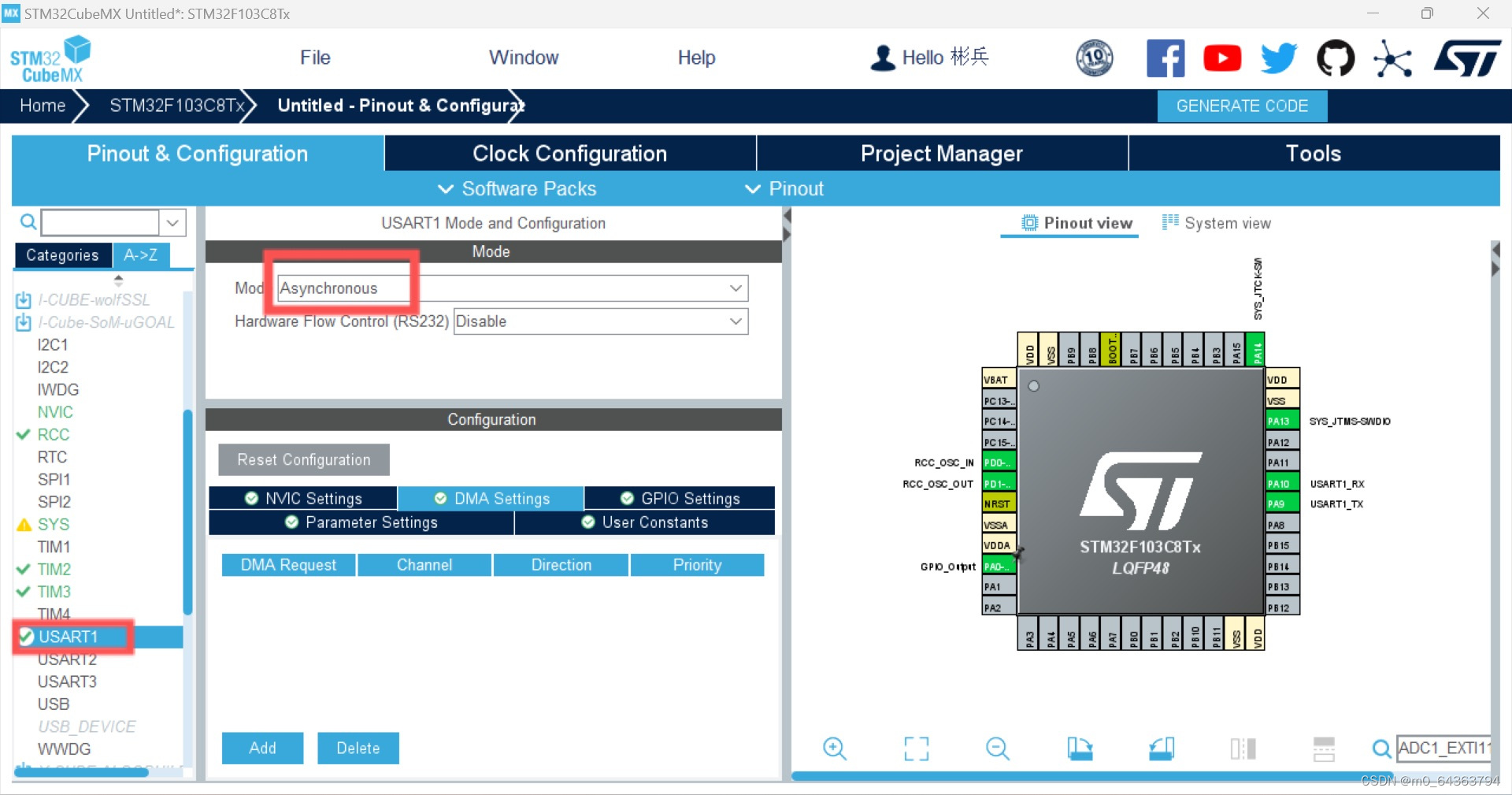Image resolution: width=1512 pixels, height=795 pixels.
Task: Click the GENERATE CODE button
Action: tap(1241, 106)
